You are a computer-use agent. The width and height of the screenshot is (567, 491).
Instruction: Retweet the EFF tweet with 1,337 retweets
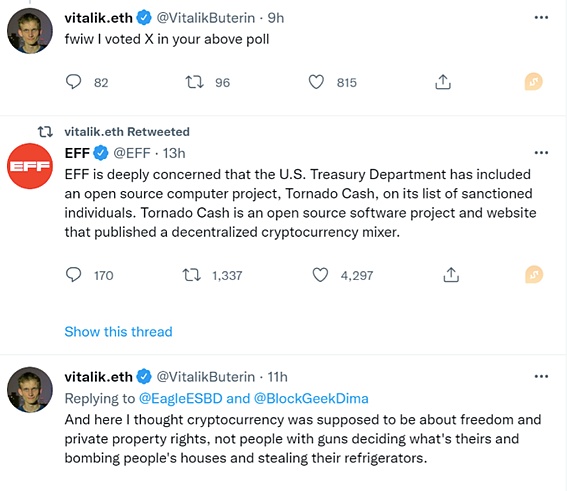pos(192,275)
